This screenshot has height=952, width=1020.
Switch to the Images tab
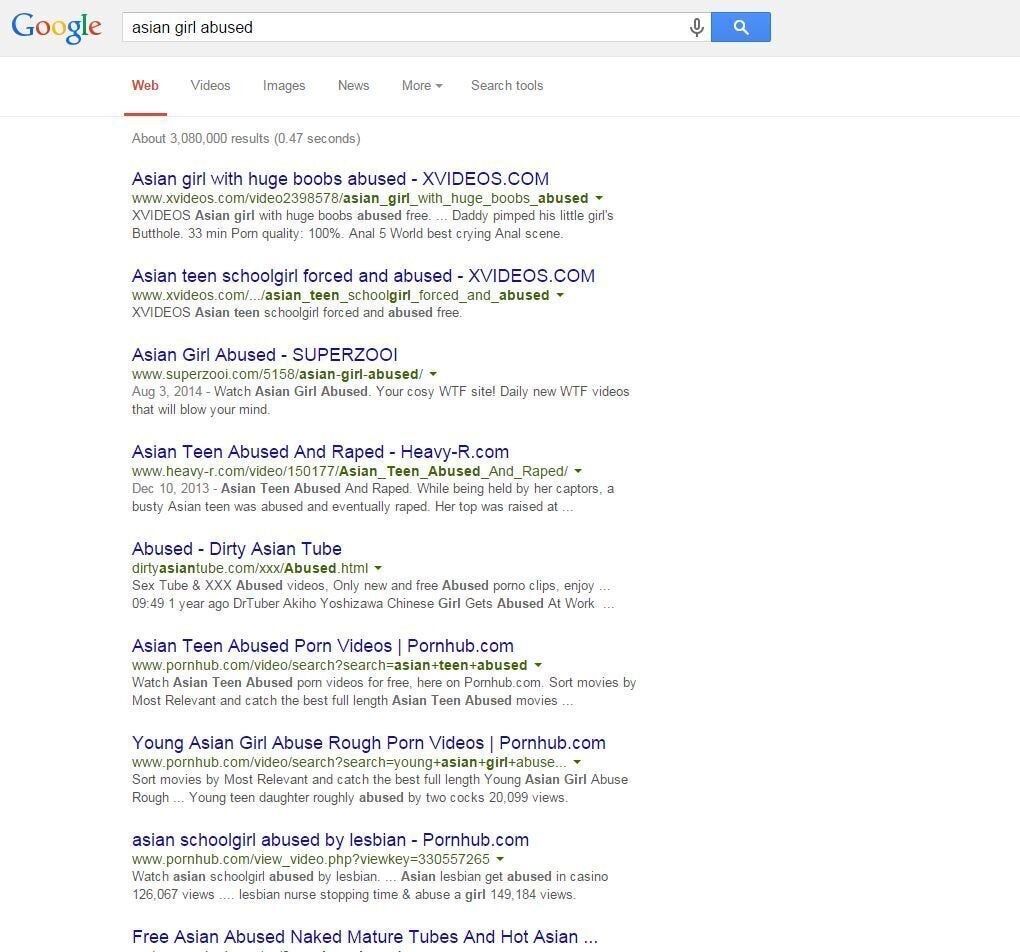point(284,85)
